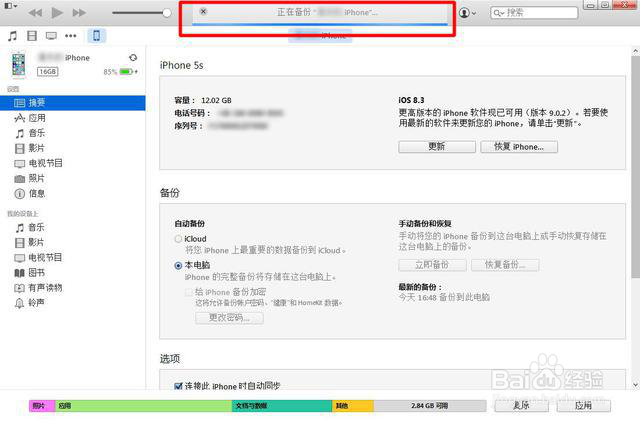640x422 pixels.
Task: Click the 照片 pink storage bar segment
Action: coord(42,406)
